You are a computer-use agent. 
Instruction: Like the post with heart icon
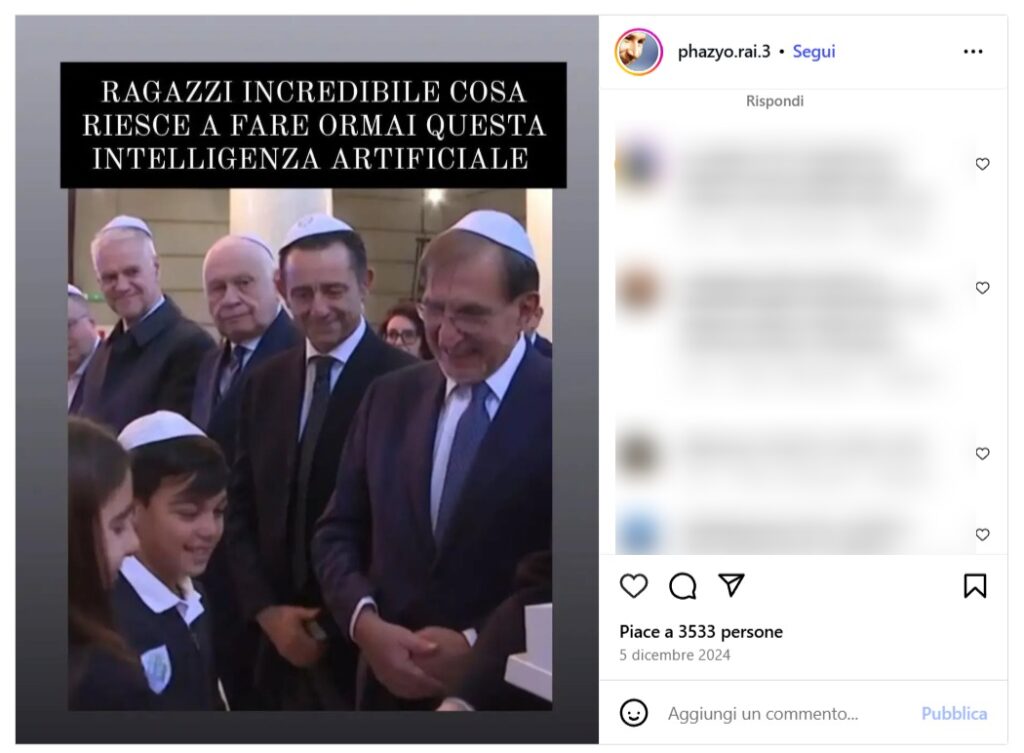coord(633,586)
